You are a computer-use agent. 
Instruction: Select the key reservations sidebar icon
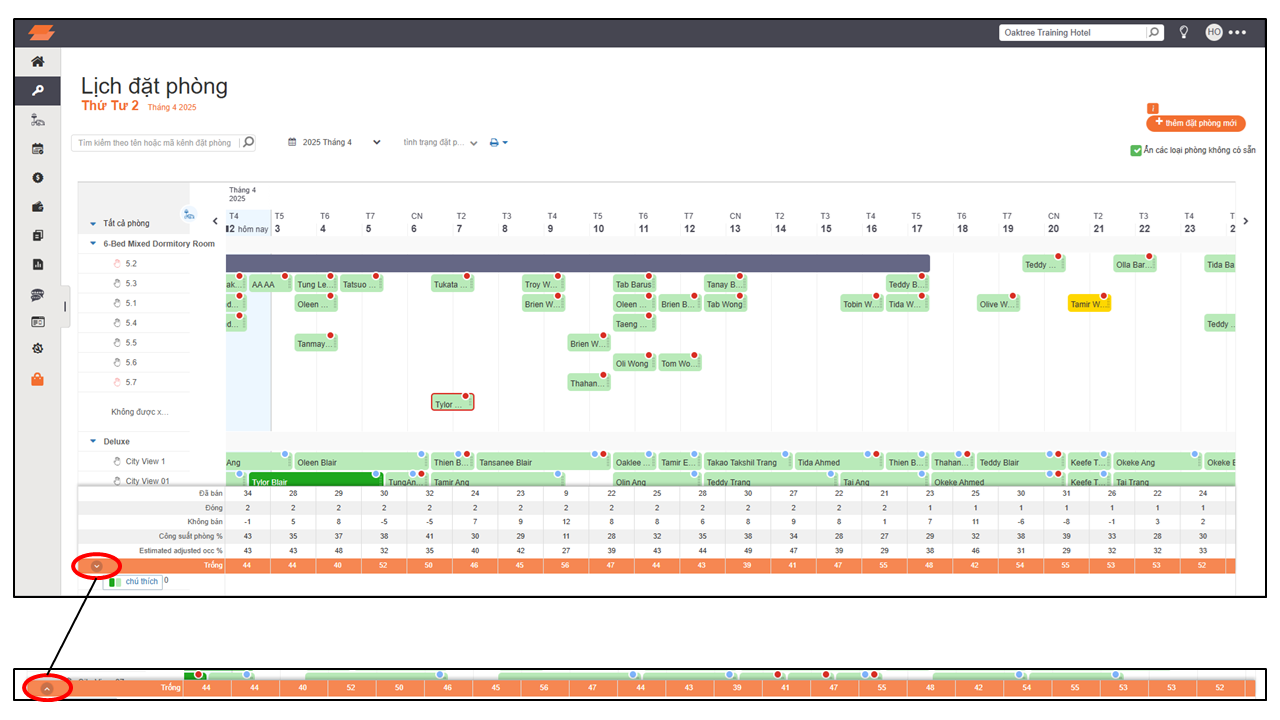38,91
